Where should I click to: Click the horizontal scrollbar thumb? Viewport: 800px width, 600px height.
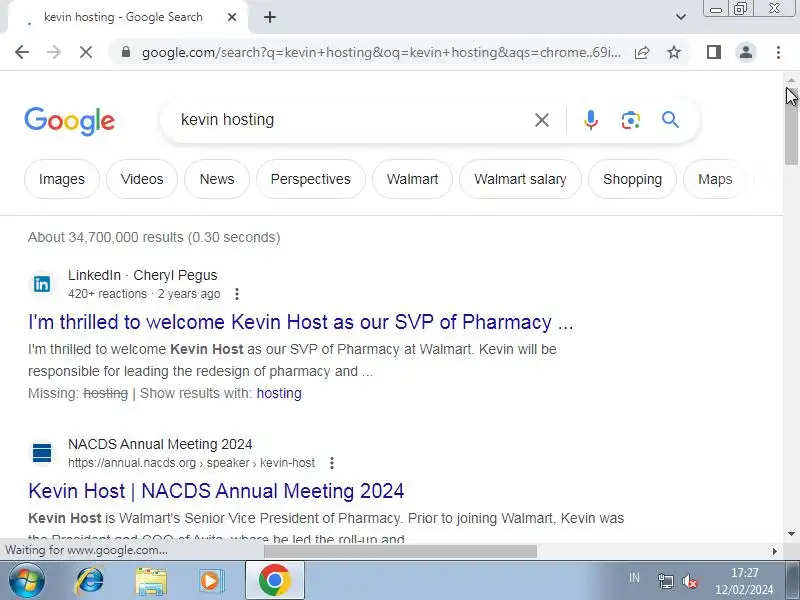pos(401,551)
